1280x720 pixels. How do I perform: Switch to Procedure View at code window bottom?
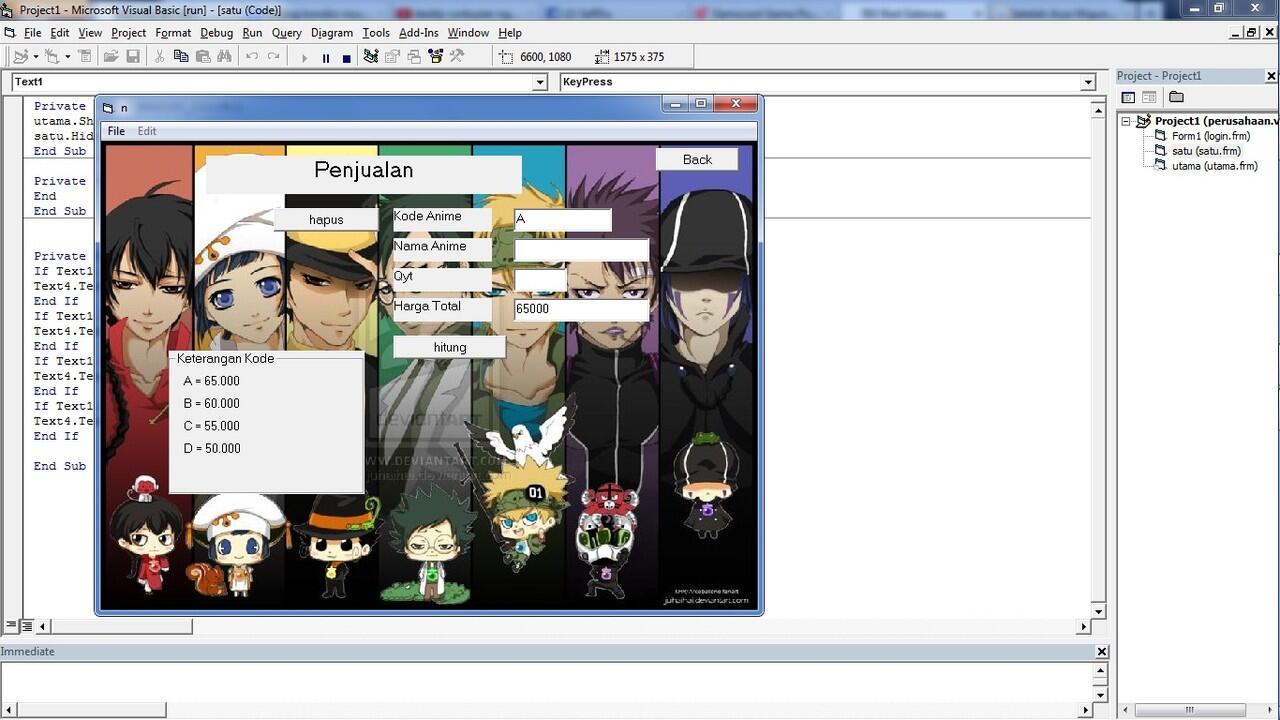coord(11,627)
